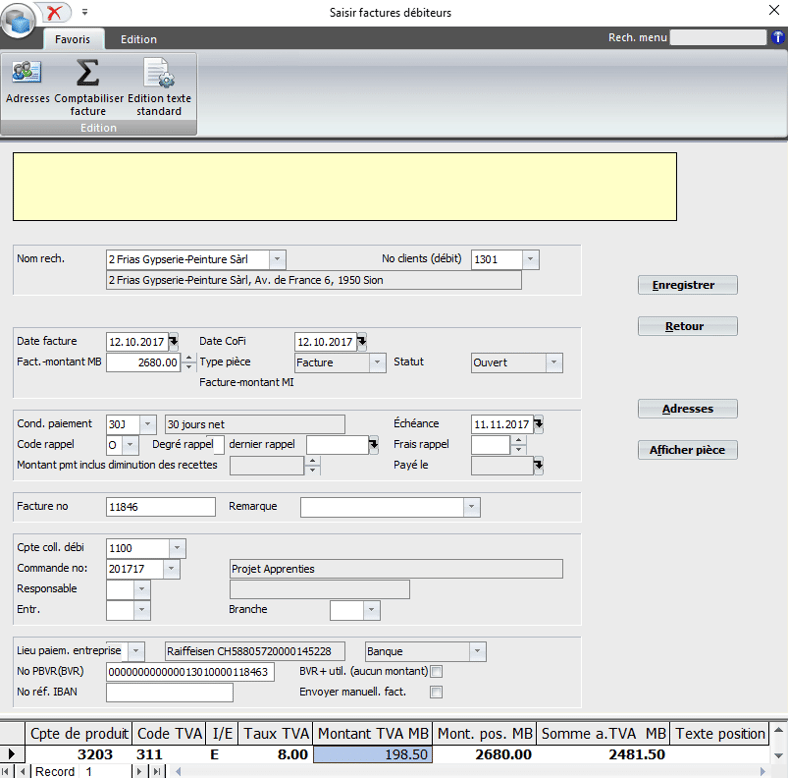Open Type pièce Facture dropdown
The height and width of the screenshot is (778, 788).
tap(377, 362)
